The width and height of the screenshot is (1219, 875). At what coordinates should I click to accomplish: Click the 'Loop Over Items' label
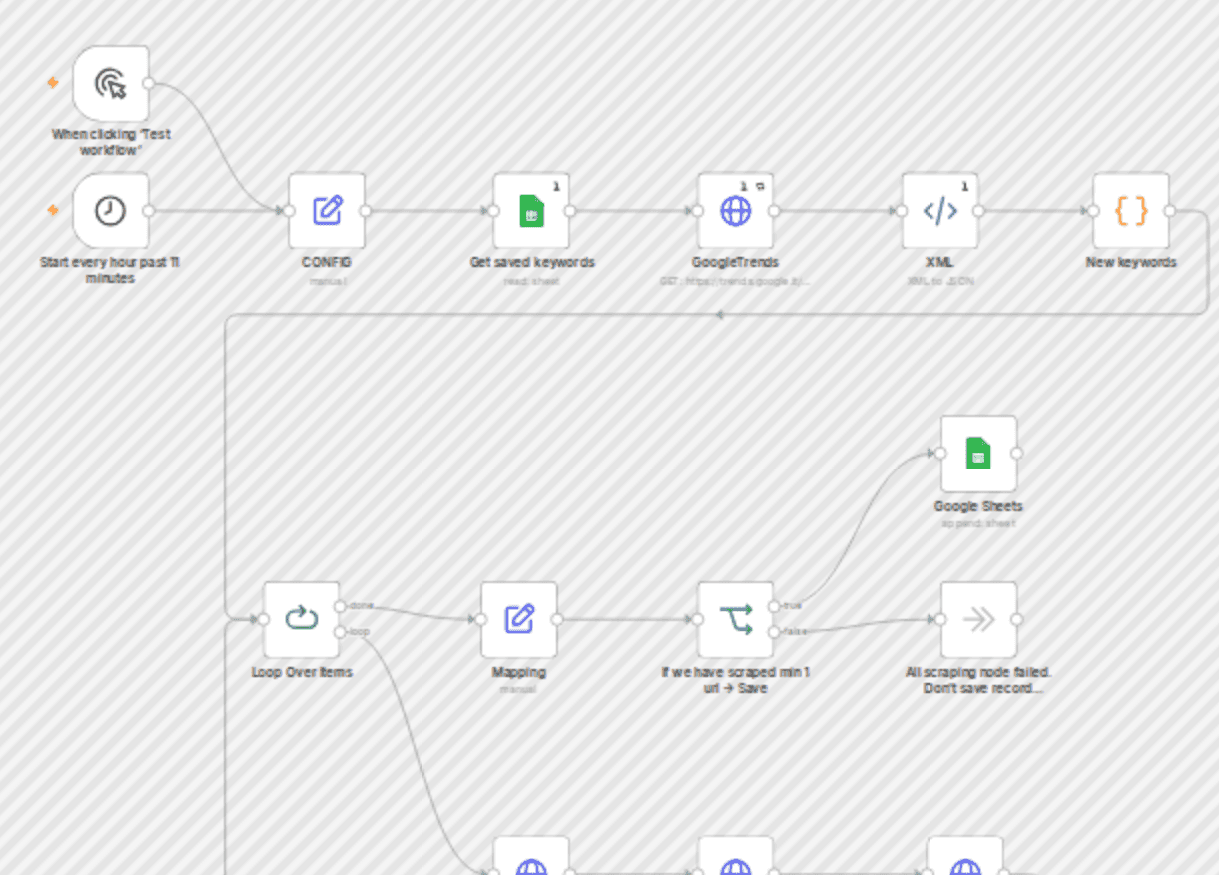click(302, 671)
